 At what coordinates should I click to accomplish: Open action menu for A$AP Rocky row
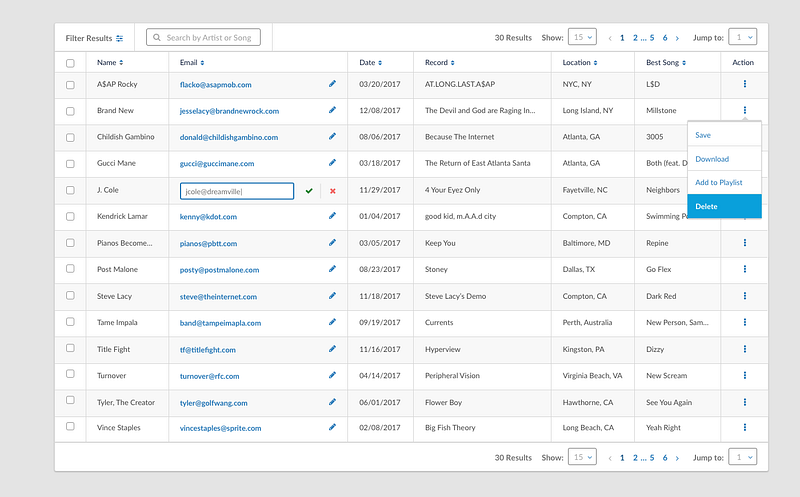click(744, 84)
